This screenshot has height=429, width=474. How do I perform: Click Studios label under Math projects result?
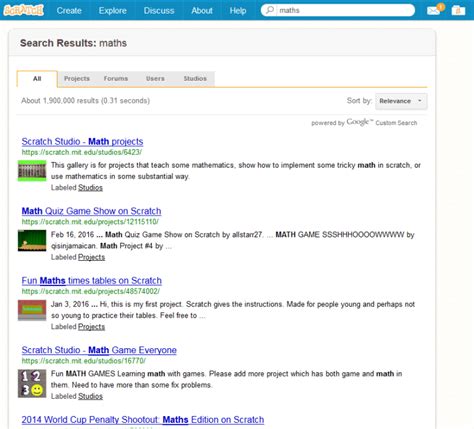pos(90,188)
